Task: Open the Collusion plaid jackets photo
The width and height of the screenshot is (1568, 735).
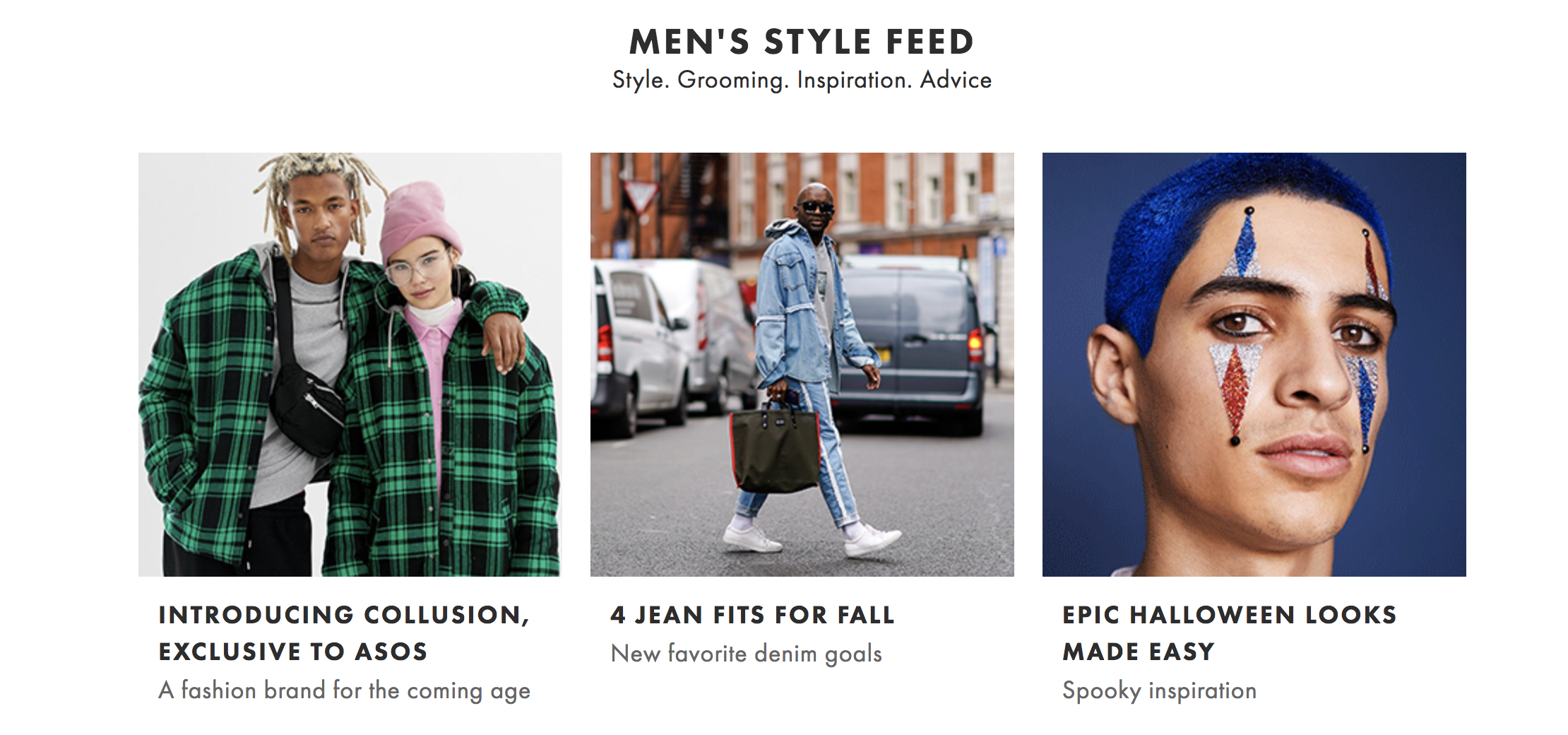Action: (350, 364)
